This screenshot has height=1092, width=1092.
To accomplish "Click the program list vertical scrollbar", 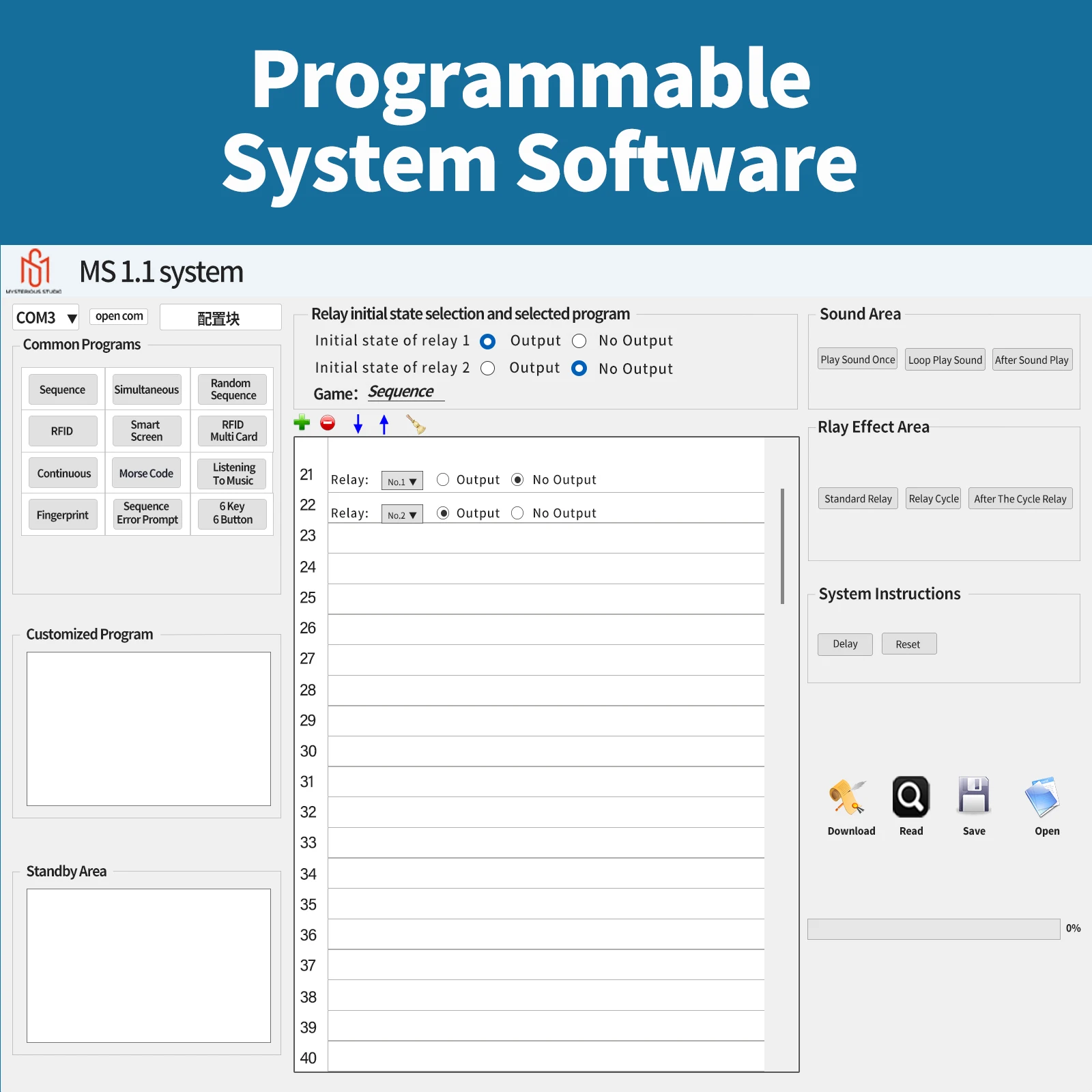I will pyautogui.click(x=782, y=546).
